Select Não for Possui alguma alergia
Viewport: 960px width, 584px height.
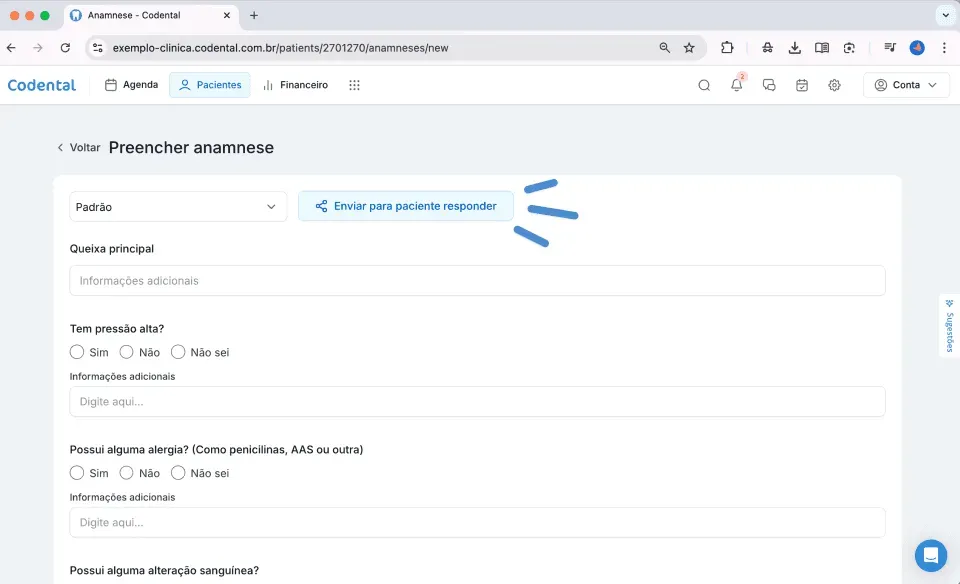tap(126, 473)
